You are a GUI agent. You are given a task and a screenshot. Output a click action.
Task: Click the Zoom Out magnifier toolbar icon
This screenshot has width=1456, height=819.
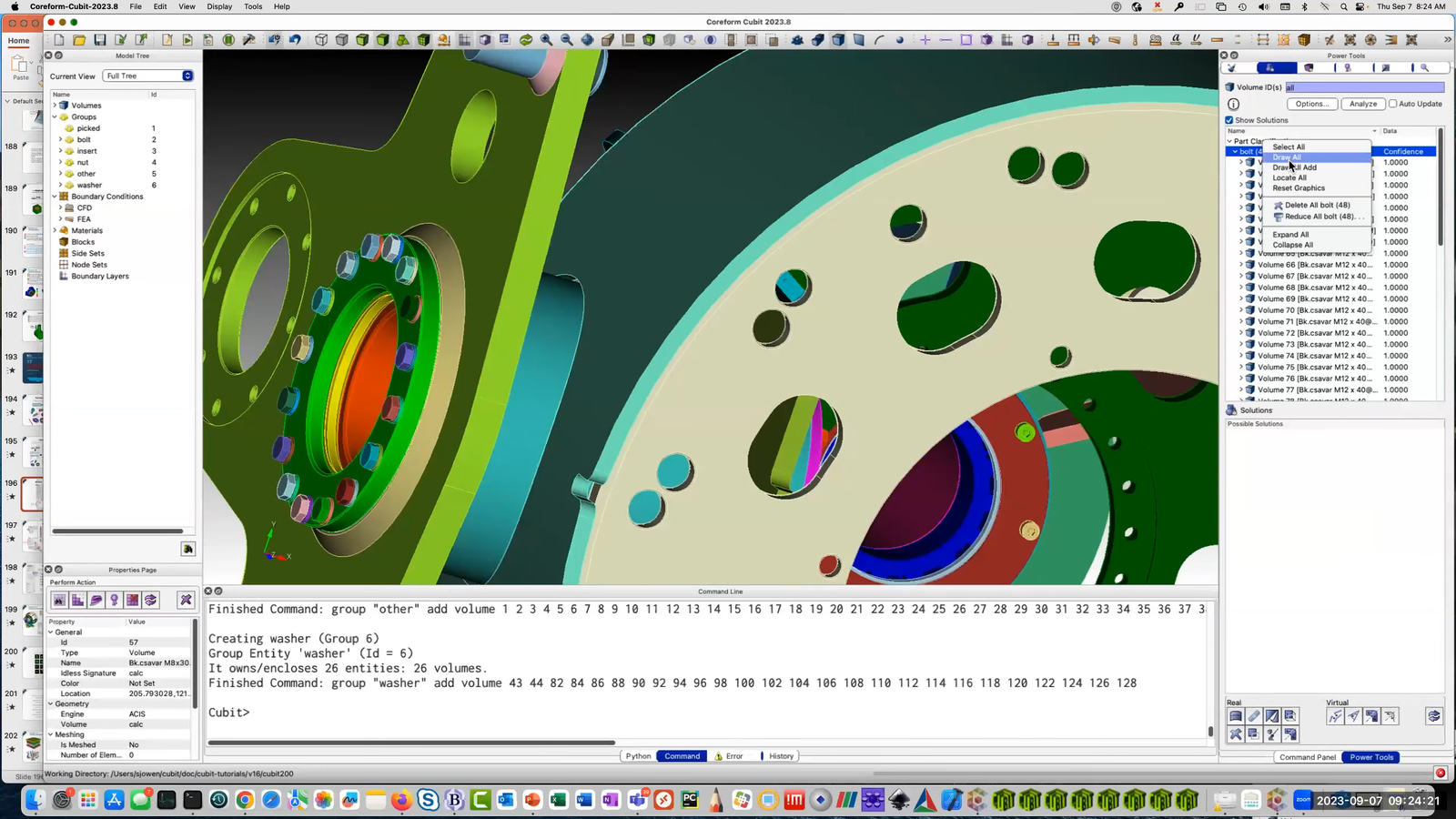click(566, 40)
